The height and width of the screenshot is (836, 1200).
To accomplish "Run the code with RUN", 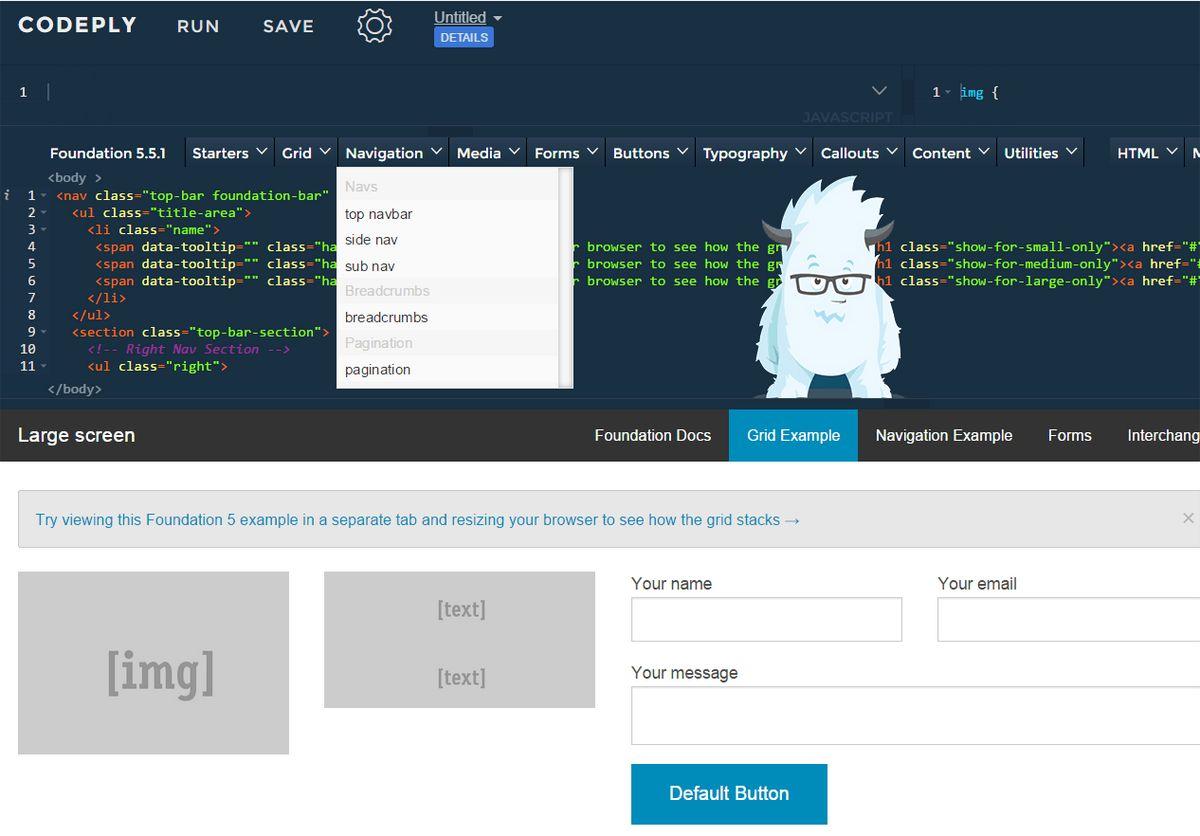I will (198, 27).
